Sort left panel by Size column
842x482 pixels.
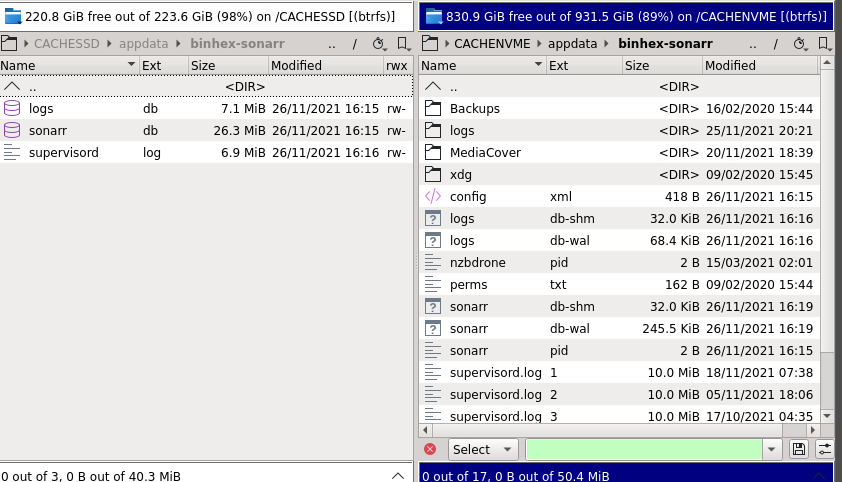228,65
